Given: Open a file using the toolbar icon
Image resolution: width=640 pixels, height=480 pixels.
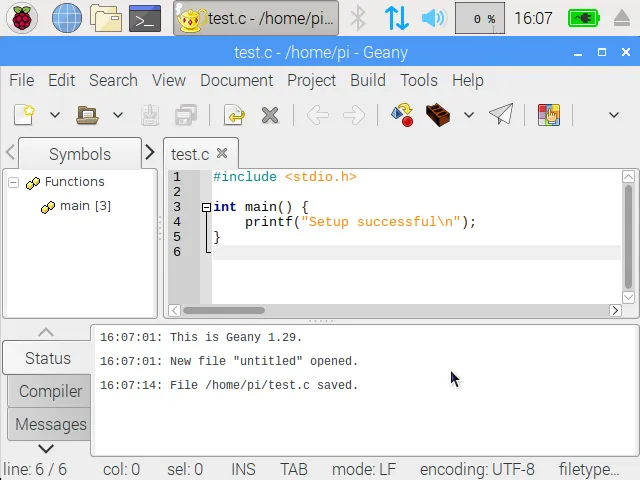Looking at the screenshot, I should tap(87, 115).
